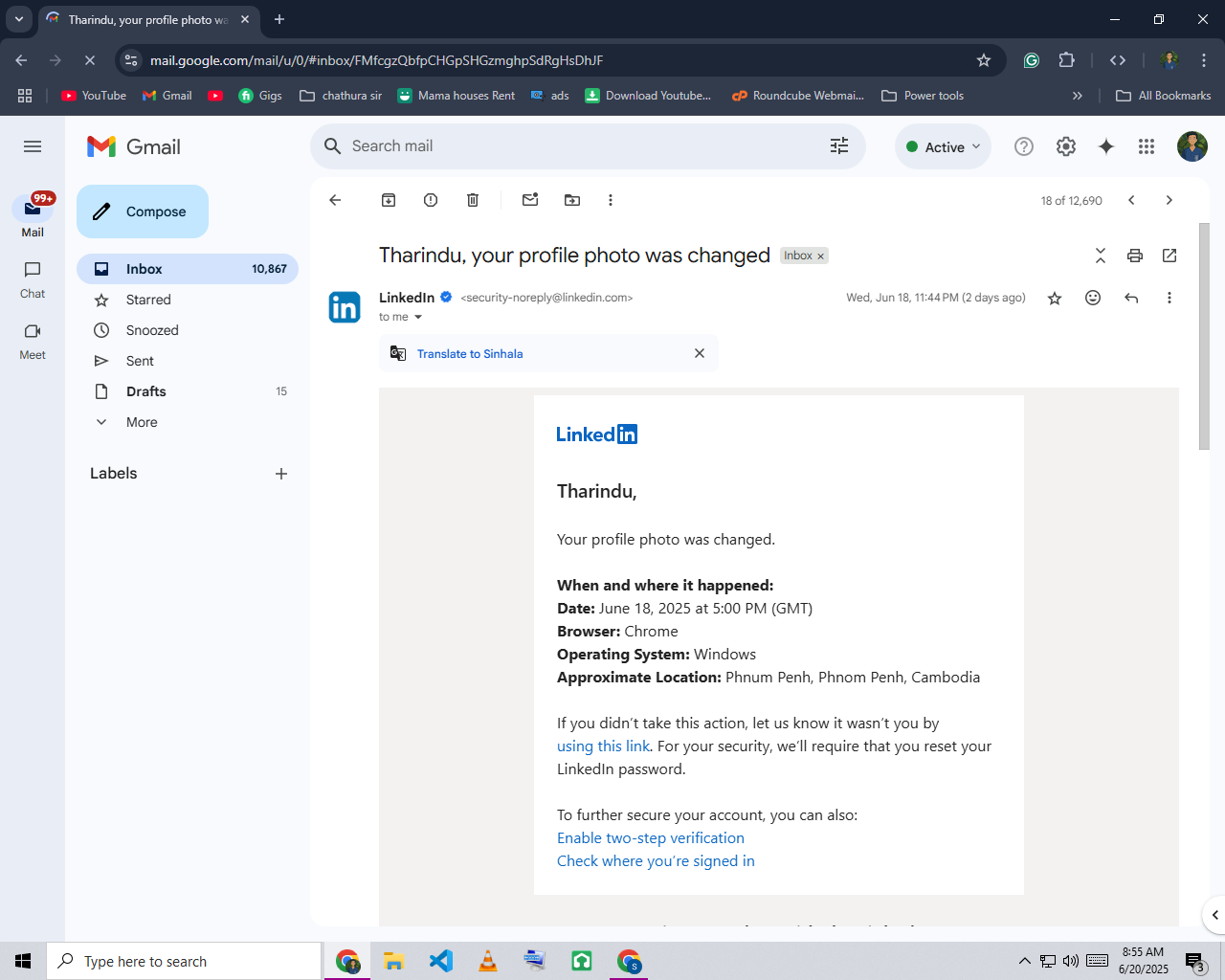Star the LinkedIn message

(x=1055, y=298)
